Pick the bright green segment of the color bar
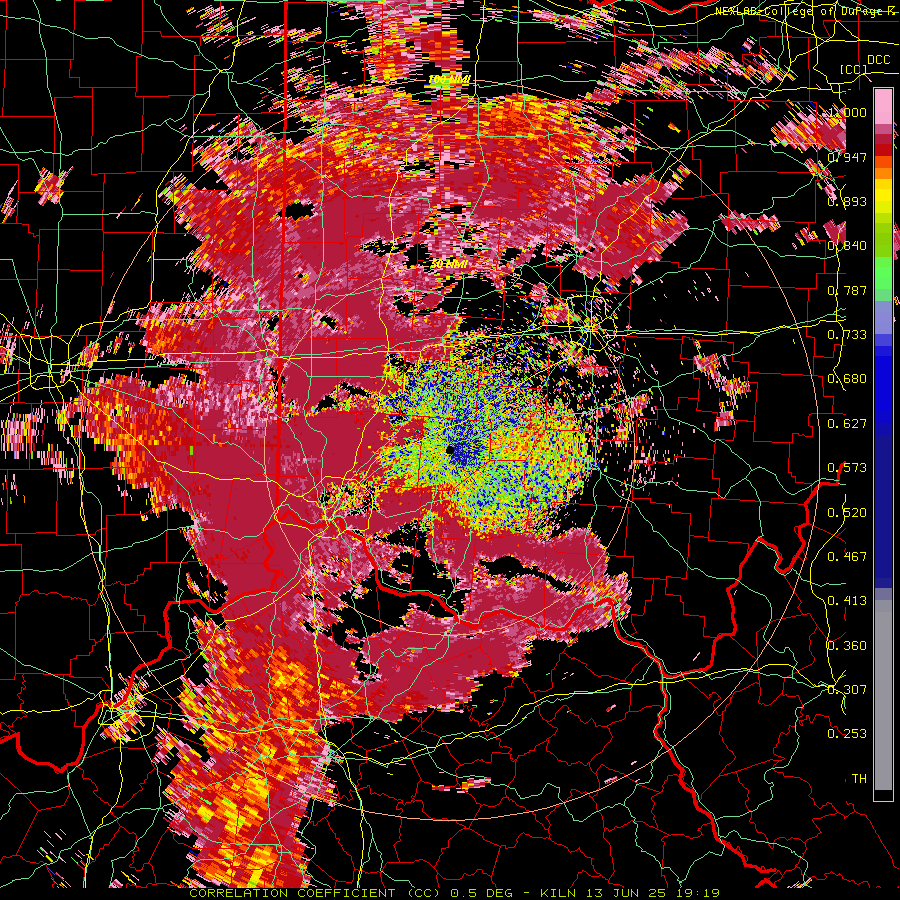This screenshot has width=900, height=900. point(883,273)
